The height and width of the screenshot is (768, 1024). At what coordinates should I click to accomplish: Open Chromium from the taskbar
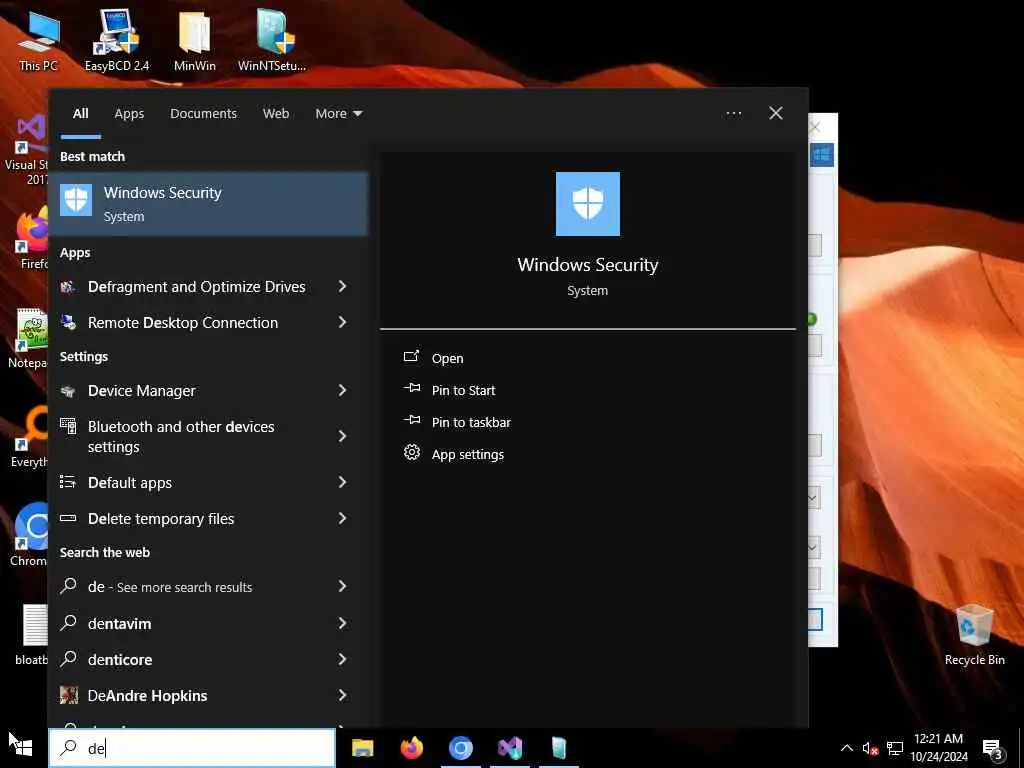[460, 748]
